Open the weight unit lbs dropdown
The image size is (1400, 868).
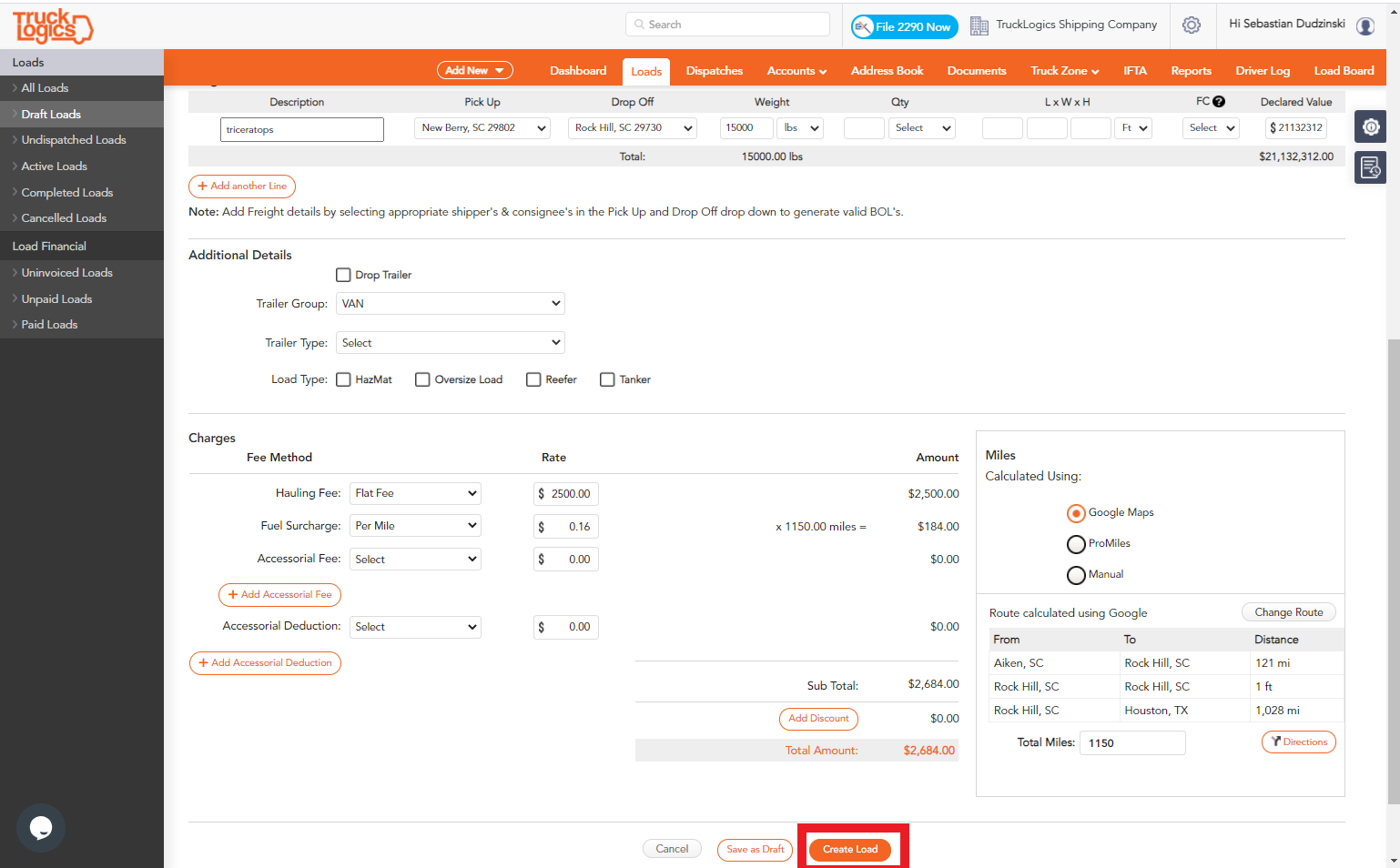pos(801,128)
